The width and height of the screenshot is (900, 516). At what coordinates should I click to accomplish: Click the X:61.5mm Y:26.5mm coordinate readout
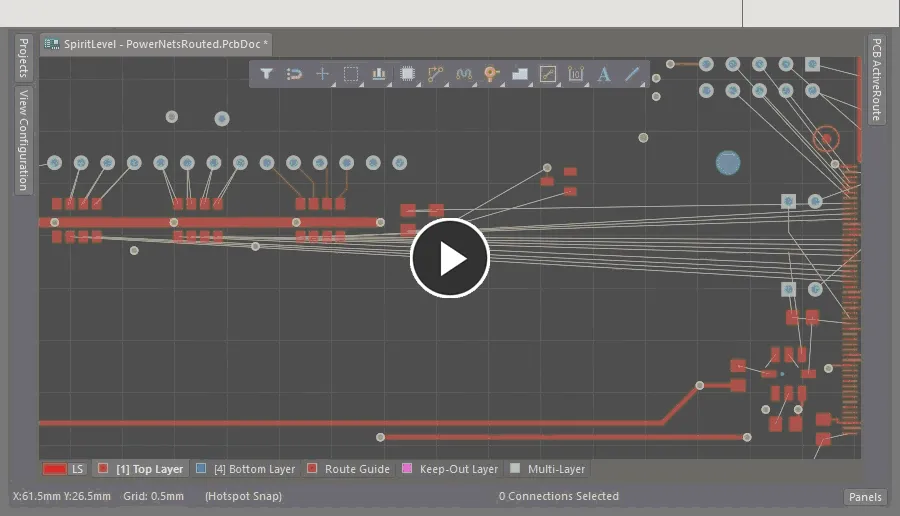pyautogui.click(x=61, y=496)
